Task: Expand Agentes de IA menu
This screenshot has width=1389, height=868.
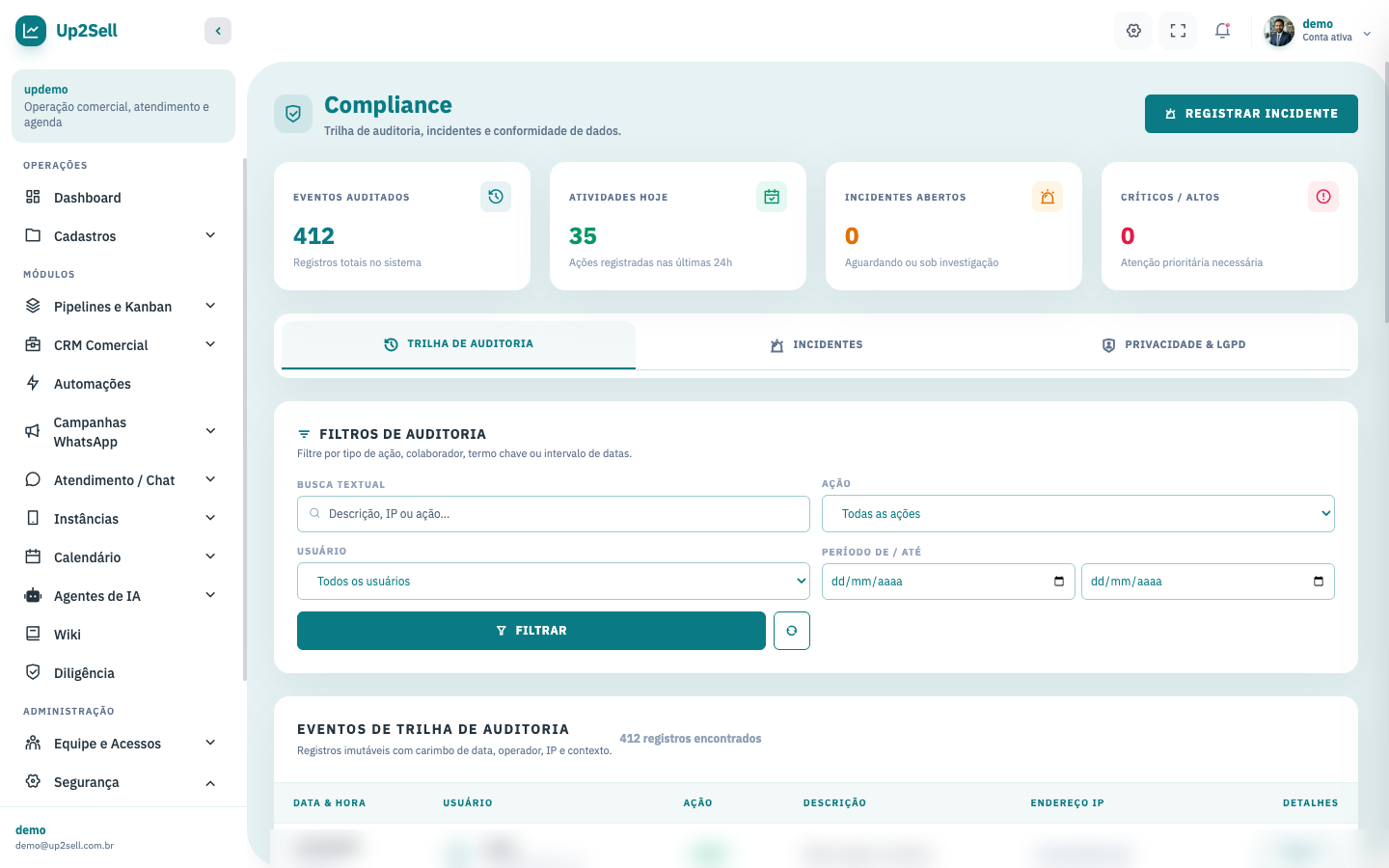Action: click(123, 596)
